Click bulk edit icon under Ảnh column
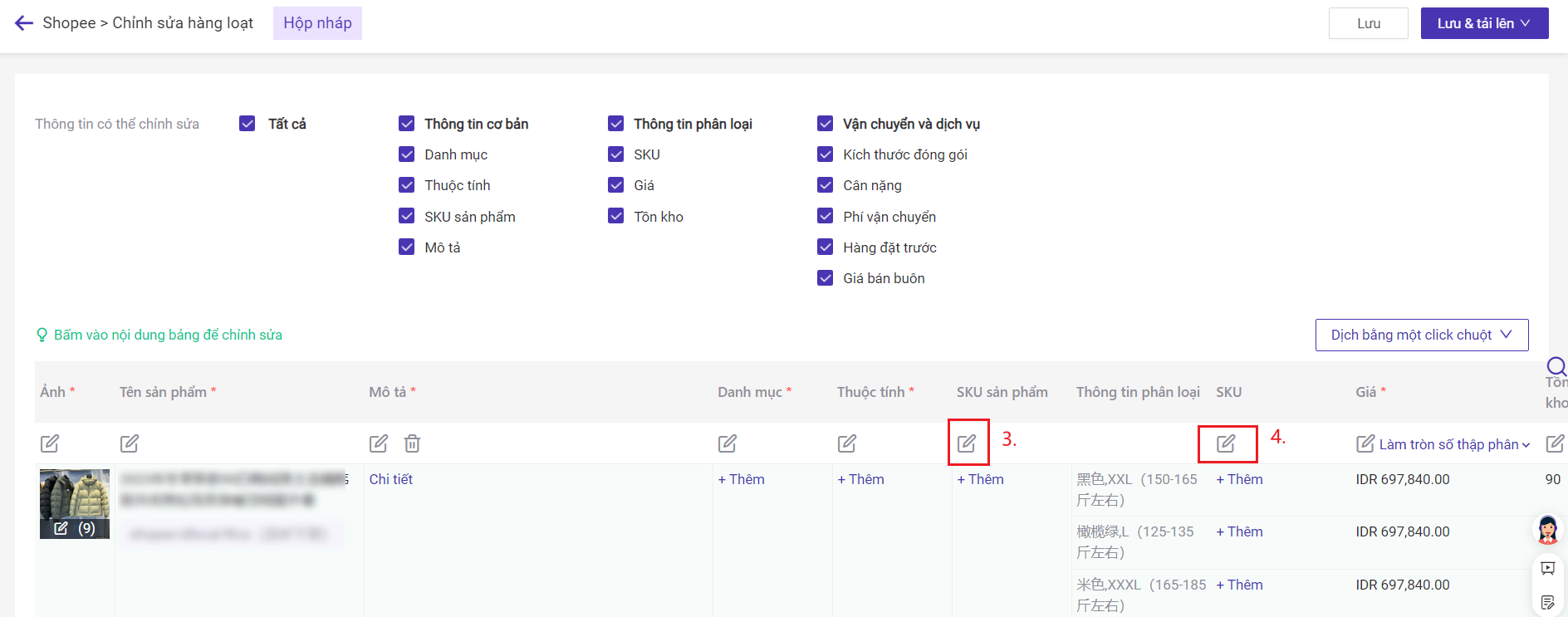Viewport: 1568px width, 617px height. tap(50, 443)
